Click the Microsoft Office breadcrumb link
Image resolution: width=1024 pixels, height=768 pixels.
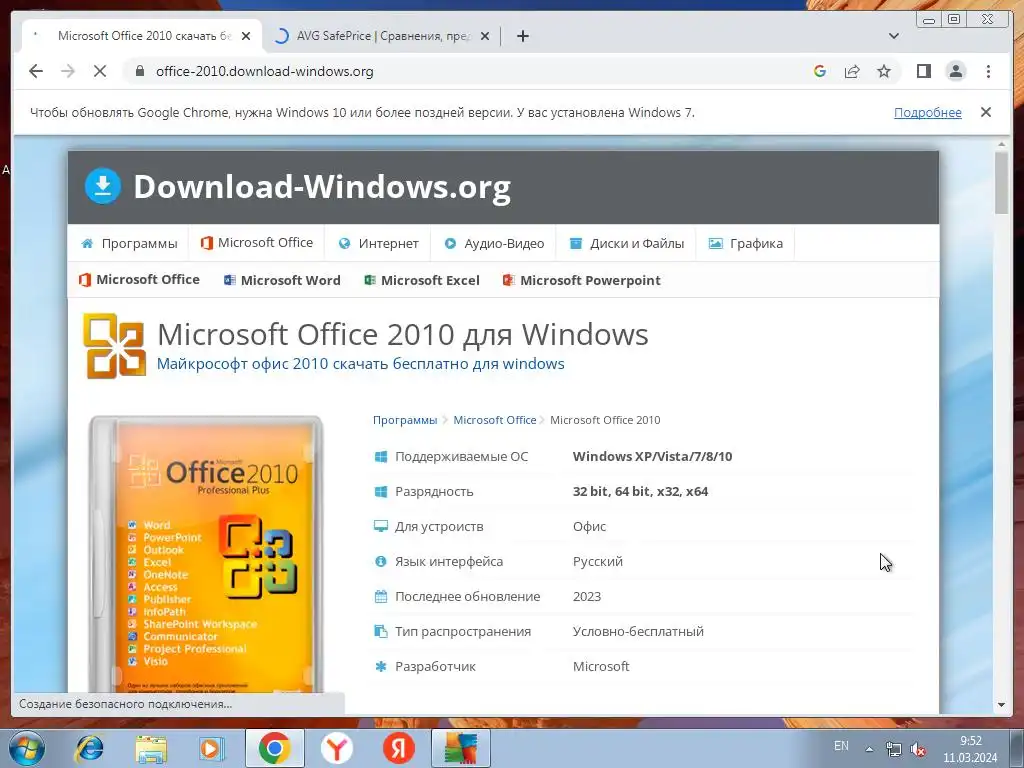point(494,420)
